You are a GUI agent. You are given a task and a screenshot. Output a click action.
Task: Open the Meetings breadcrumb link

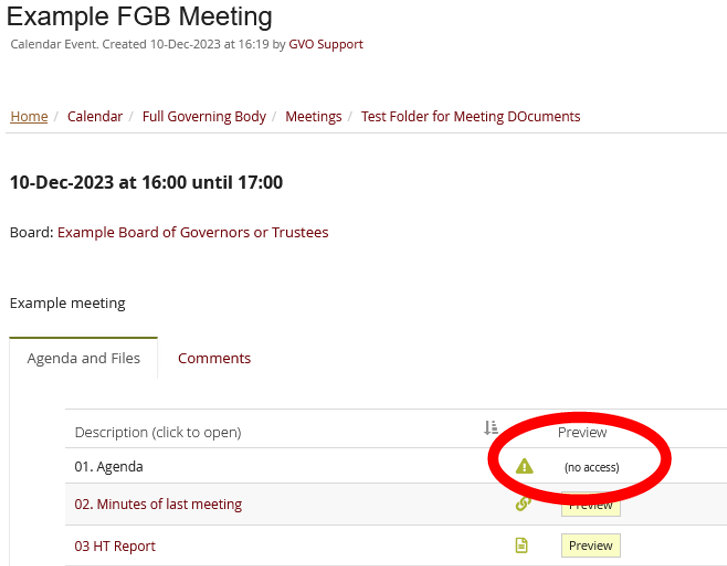313,116
